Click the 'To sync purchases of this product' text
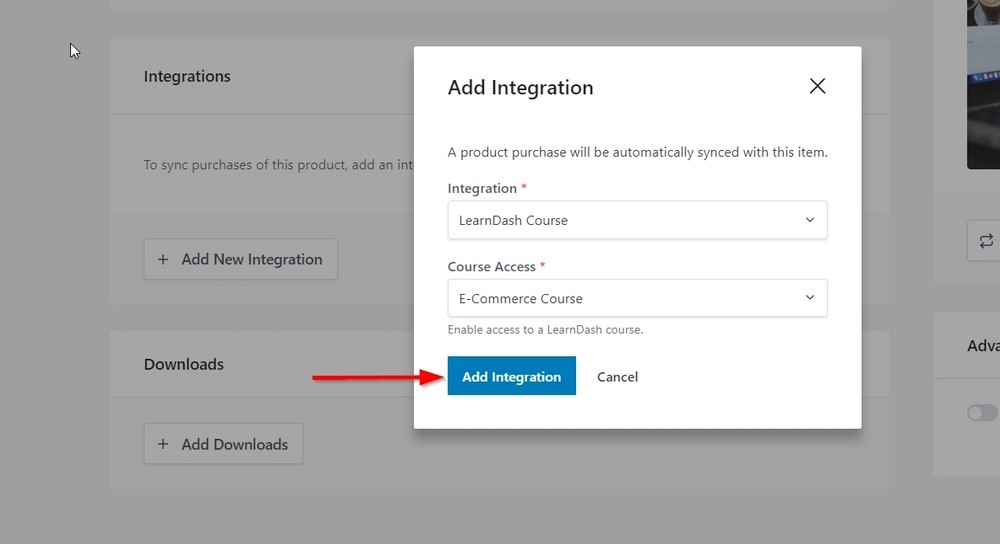This screenshot has height=544, width=1000. tap(278, 165)
